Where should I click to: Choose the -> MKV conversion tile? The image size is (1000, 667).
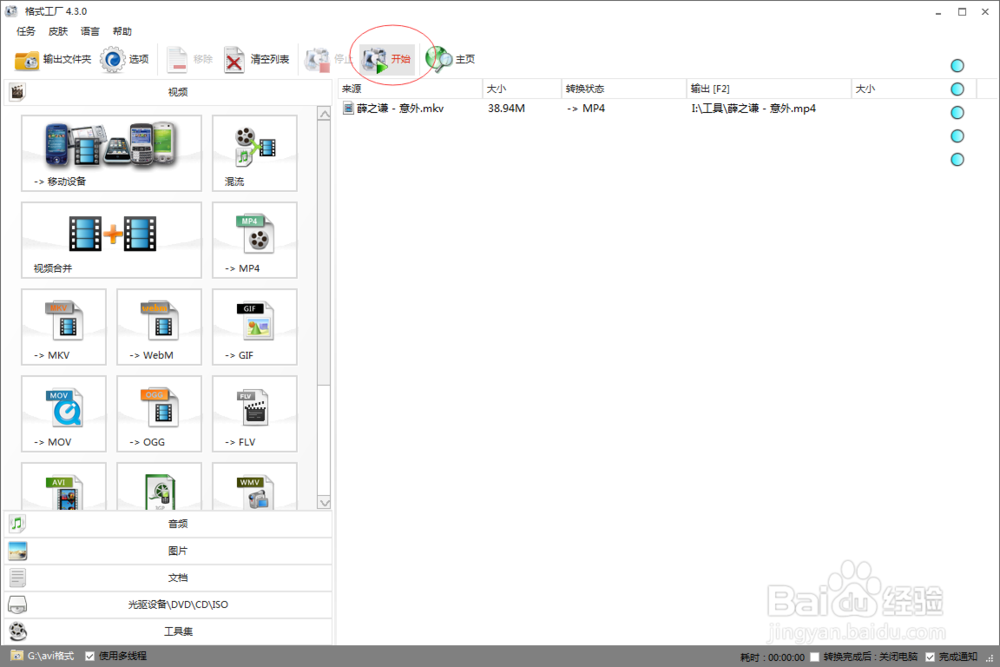[64, 326]
